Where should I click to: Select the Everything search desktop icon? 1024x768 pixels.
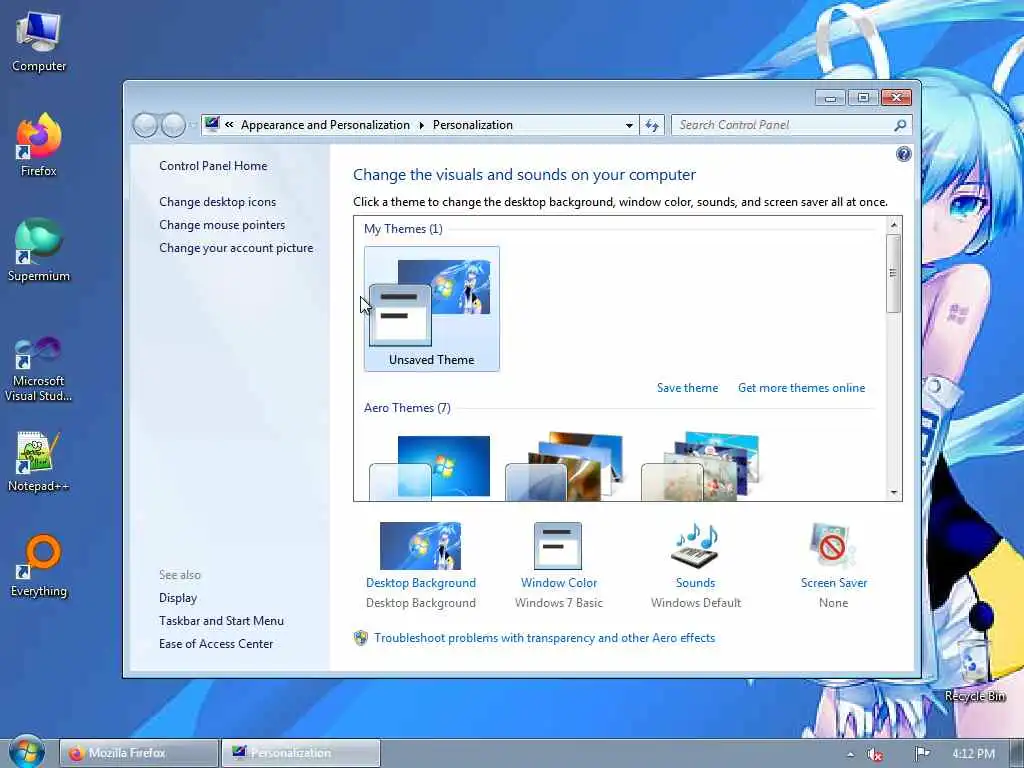click(39, 566)
